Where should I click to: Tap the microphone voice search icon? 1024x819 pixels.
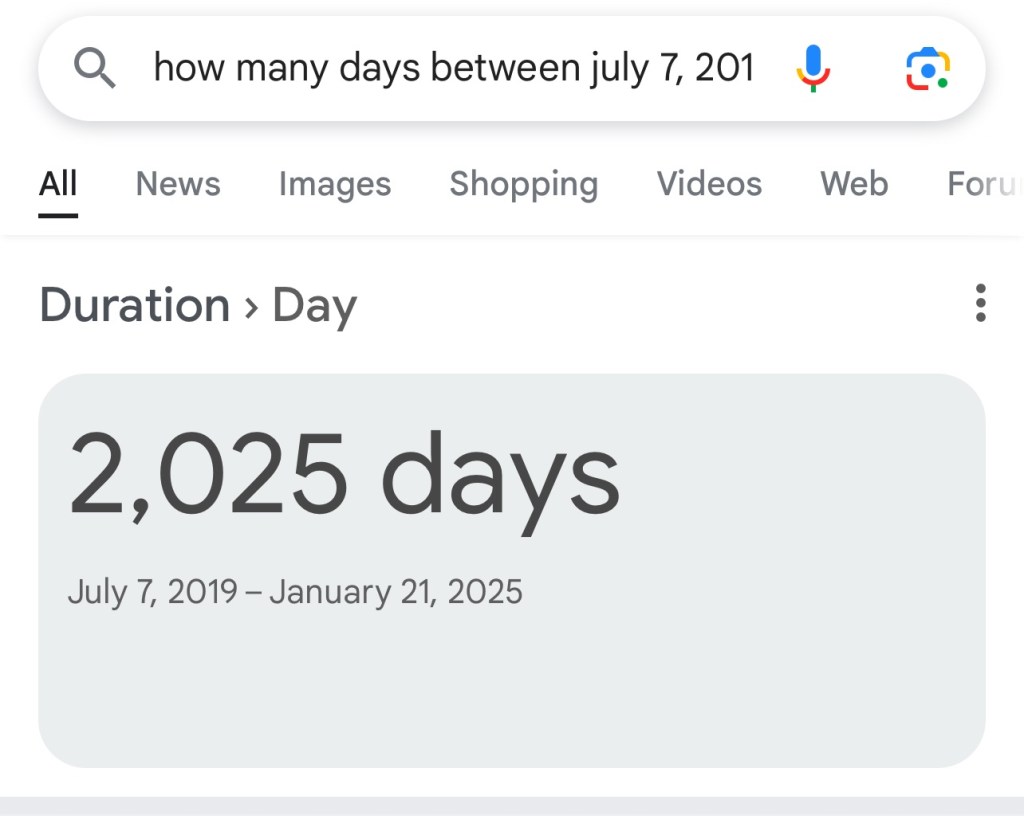(812, 69)
